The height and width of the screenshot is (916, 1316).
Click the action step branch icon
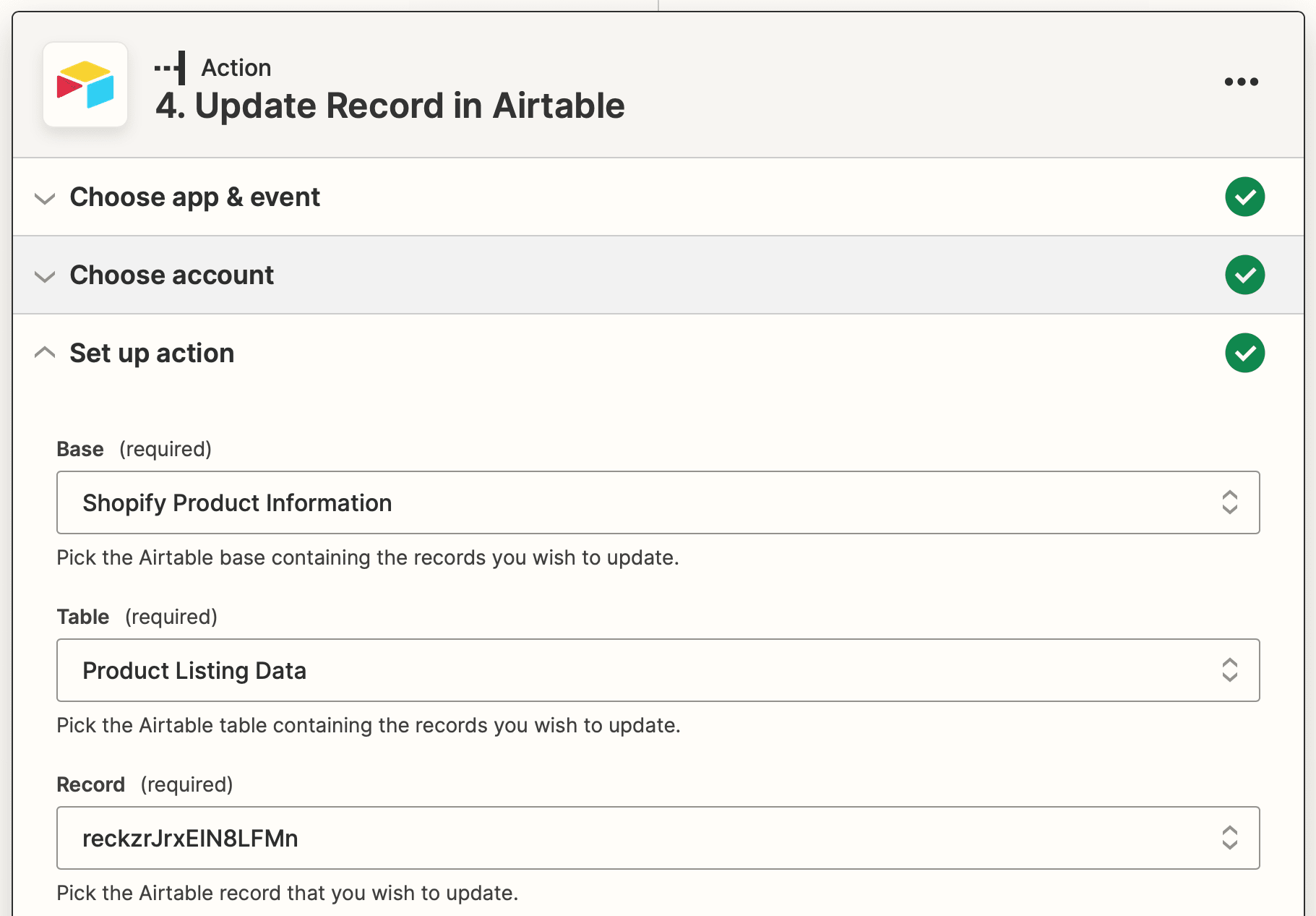(170, 68)
